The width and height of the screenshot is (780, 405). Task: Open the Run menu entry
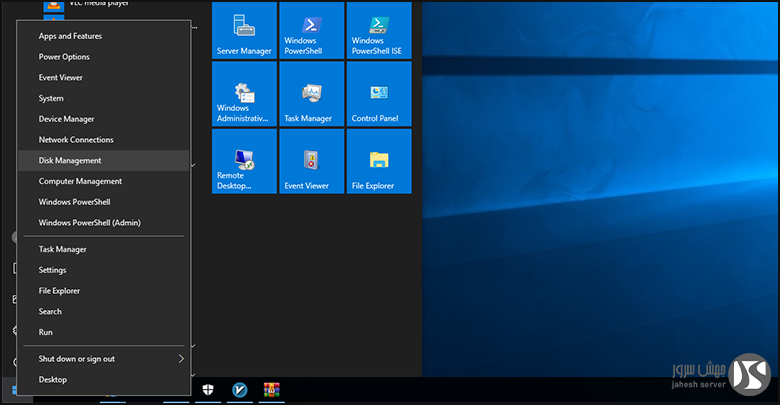coord(103,332)
